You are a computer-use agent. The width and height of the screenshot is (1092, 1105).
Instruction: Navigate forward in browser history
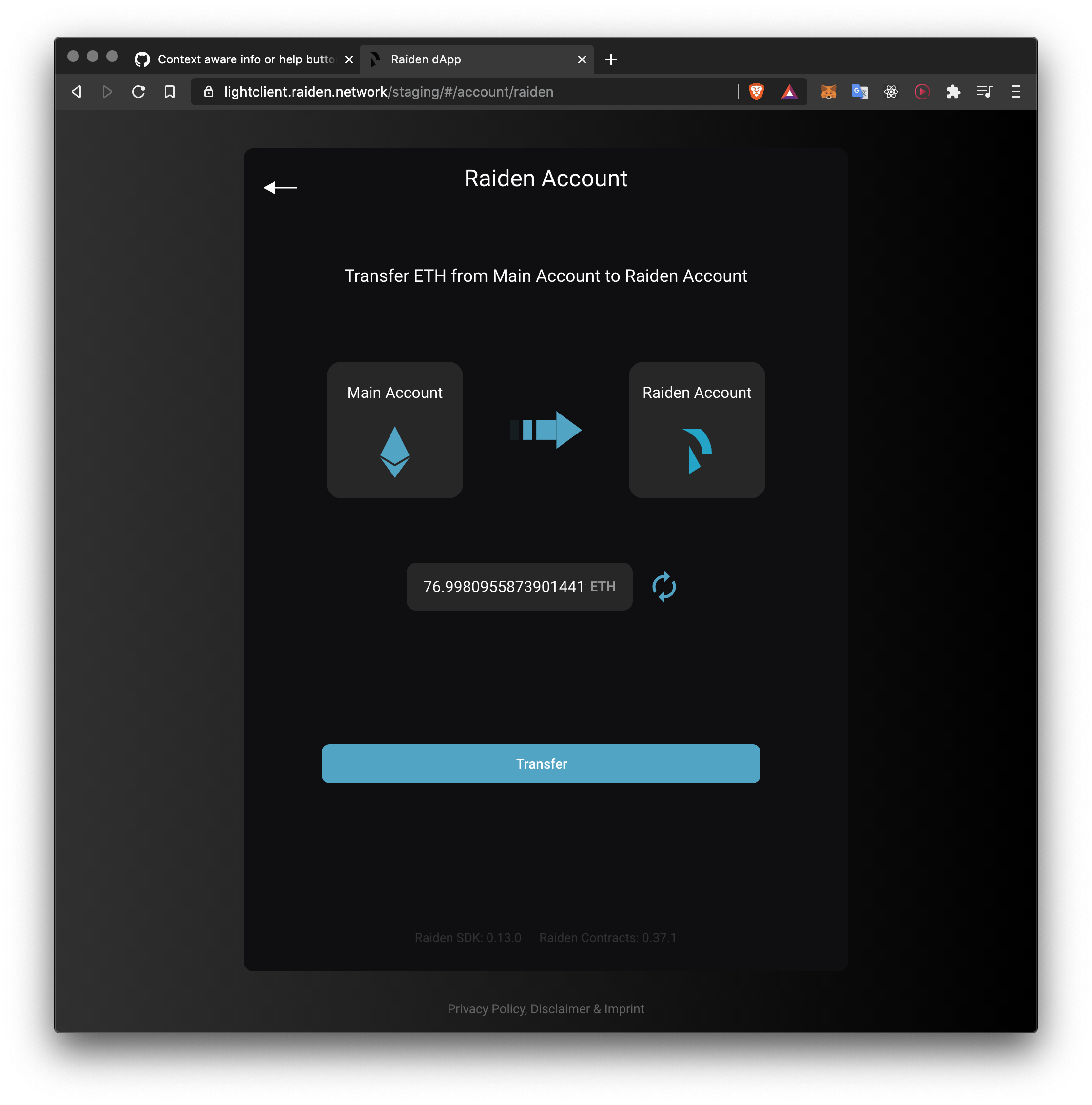point(107,92)
